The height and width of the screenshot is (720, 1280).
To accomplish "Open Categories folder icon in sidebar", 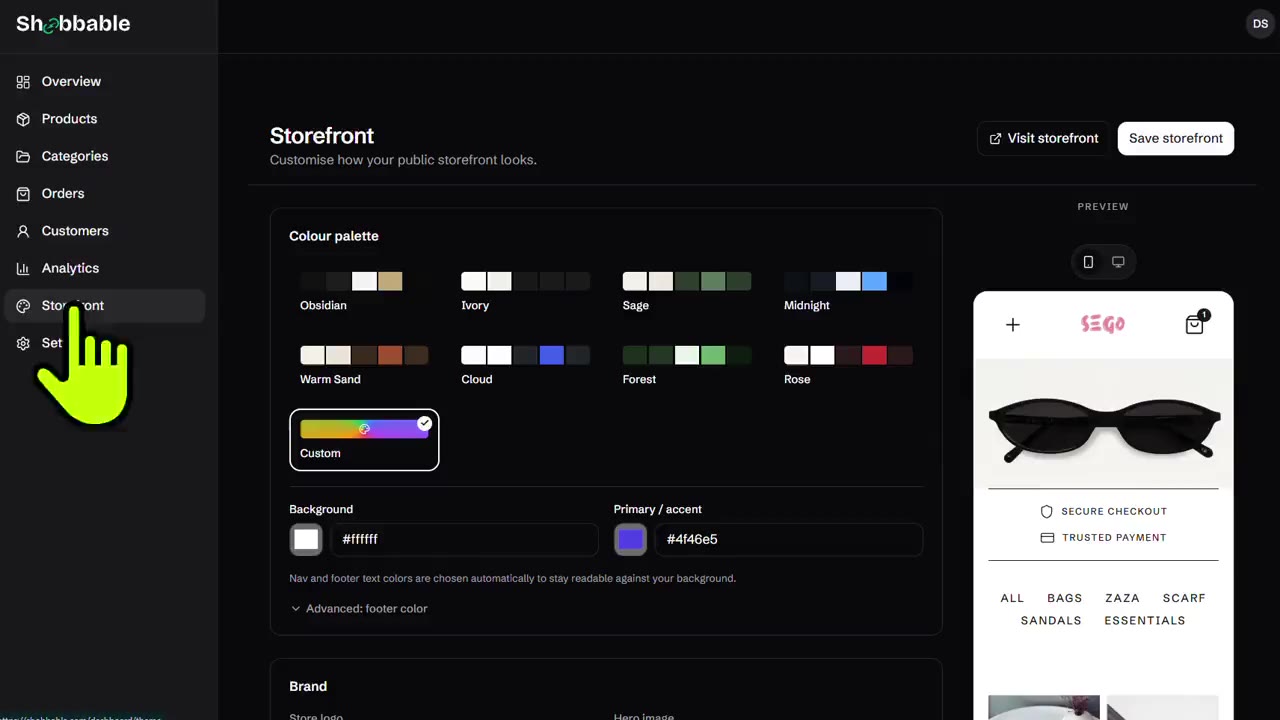I will coord(23,156).
